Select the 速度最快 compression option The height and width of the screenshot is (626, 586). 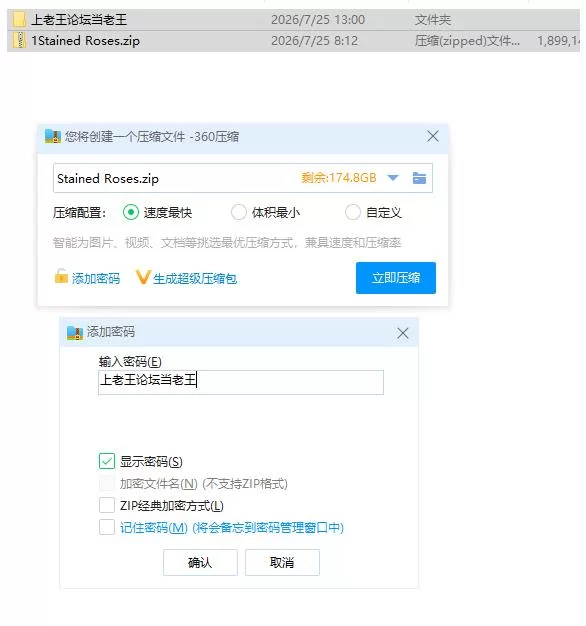pyautogui.click(x=131, y=212)
